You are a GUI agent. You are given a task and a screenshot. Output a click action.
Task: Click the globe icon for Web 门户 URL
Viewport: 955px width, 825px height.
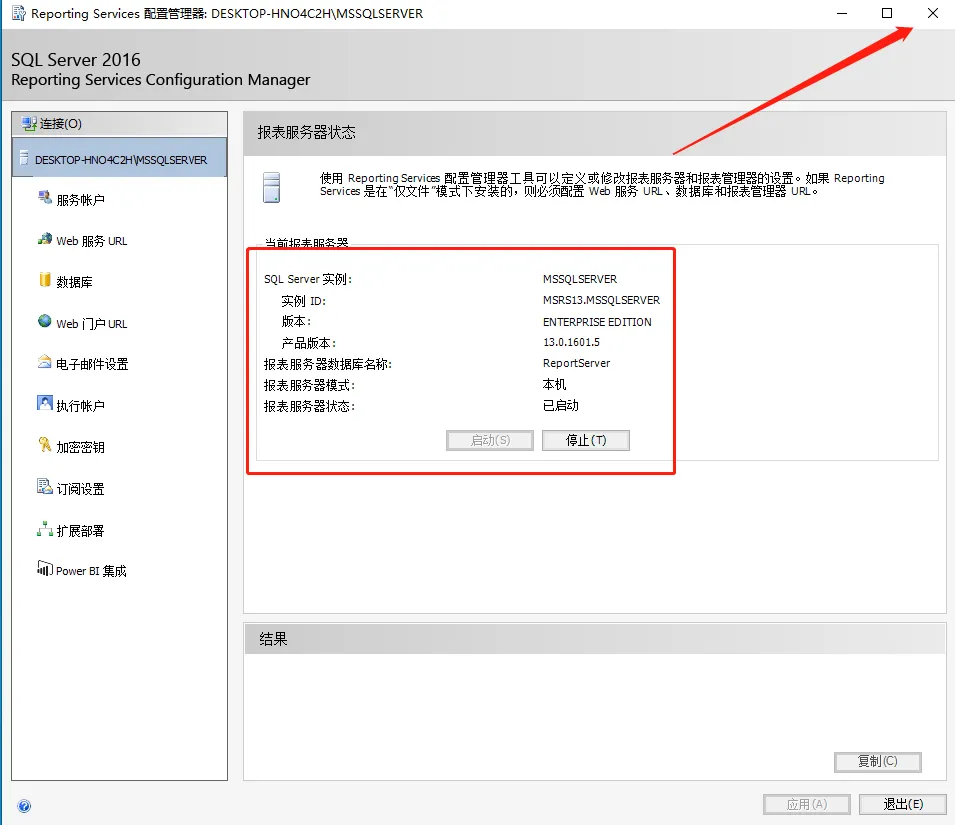(44, 321)
